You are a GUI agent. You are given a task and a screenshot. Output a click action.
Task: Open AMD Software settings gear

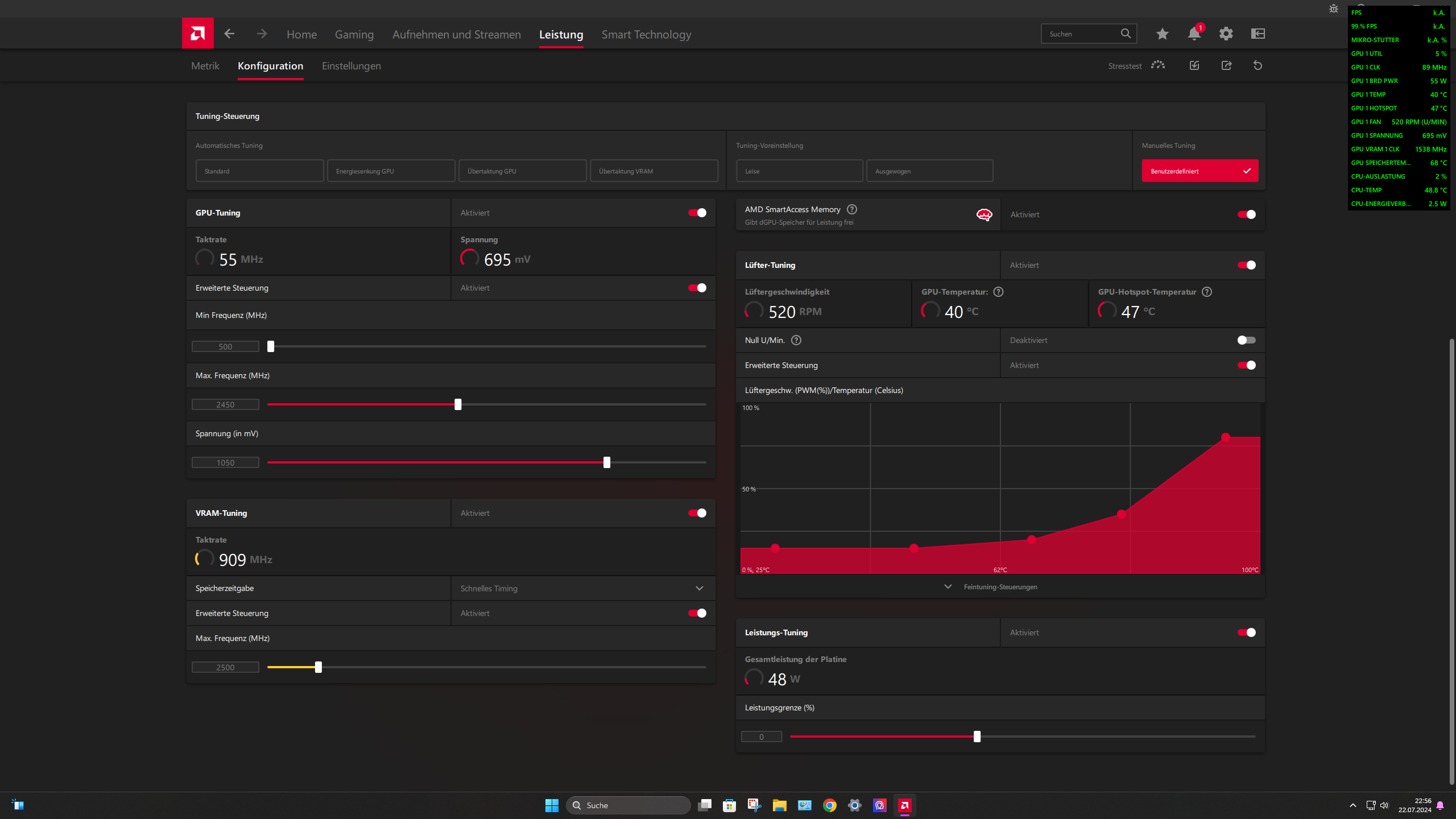(1226, 34)
